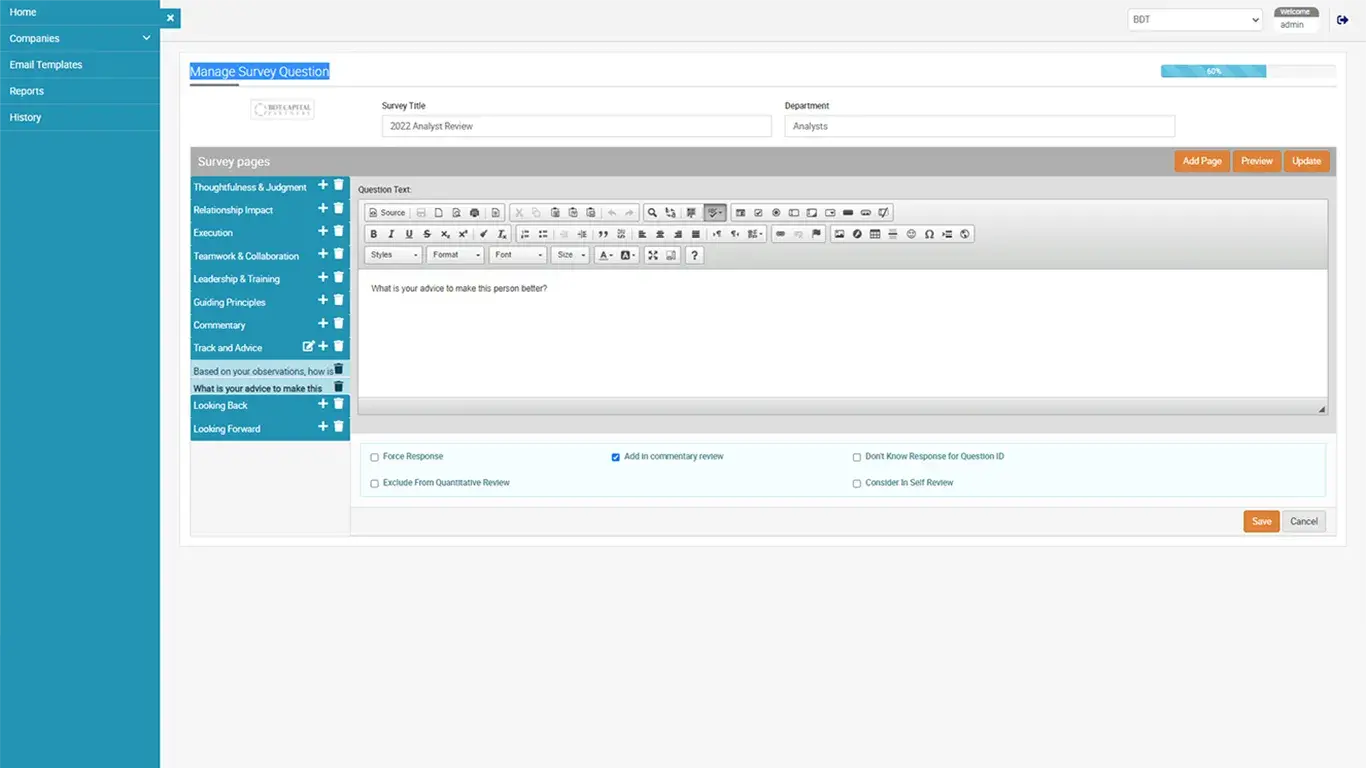The height and width of the screenshot is (768, 1366).
Task: Click the edit icon for Track and Advice
Action: click(x=308, y=346)
